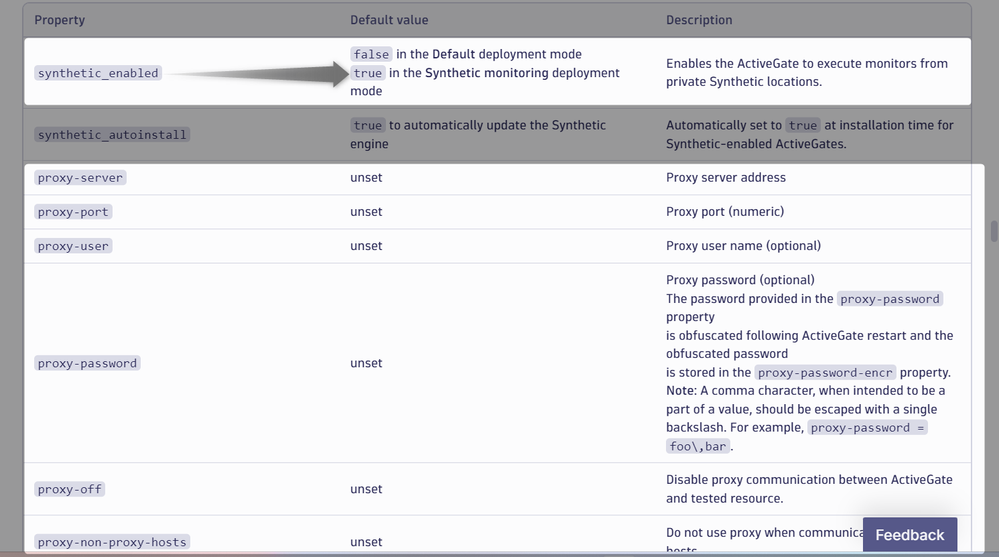Click the Description column header
This screenshot has width=999, height=557.
pyautogui.click(x=699, y=20)
